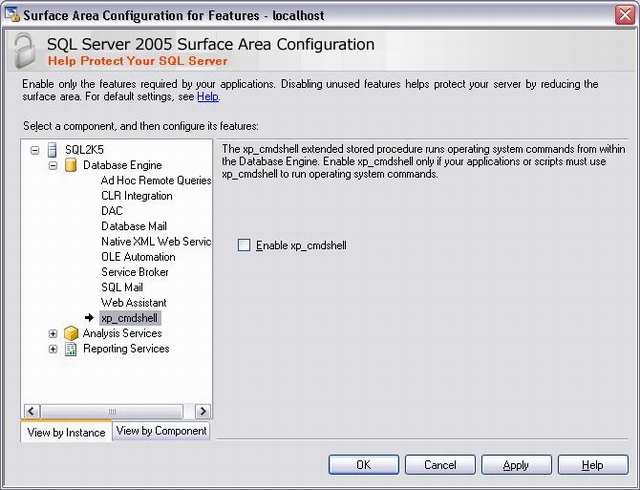Image resolution: width=640 pixels, height=490 pixels.
Task: Select the DAC feature
Action: point(112,211)
